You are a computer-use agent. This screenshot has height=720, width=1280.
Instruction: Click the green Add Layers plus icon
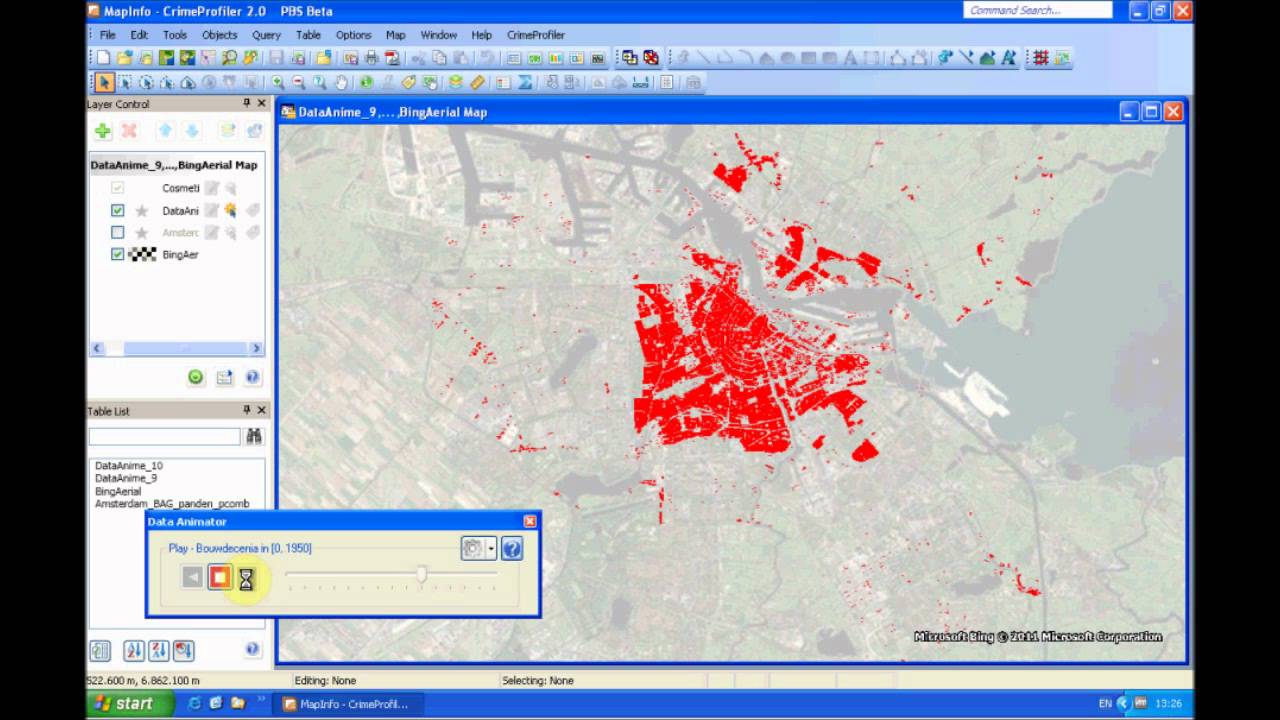point(102,131)
